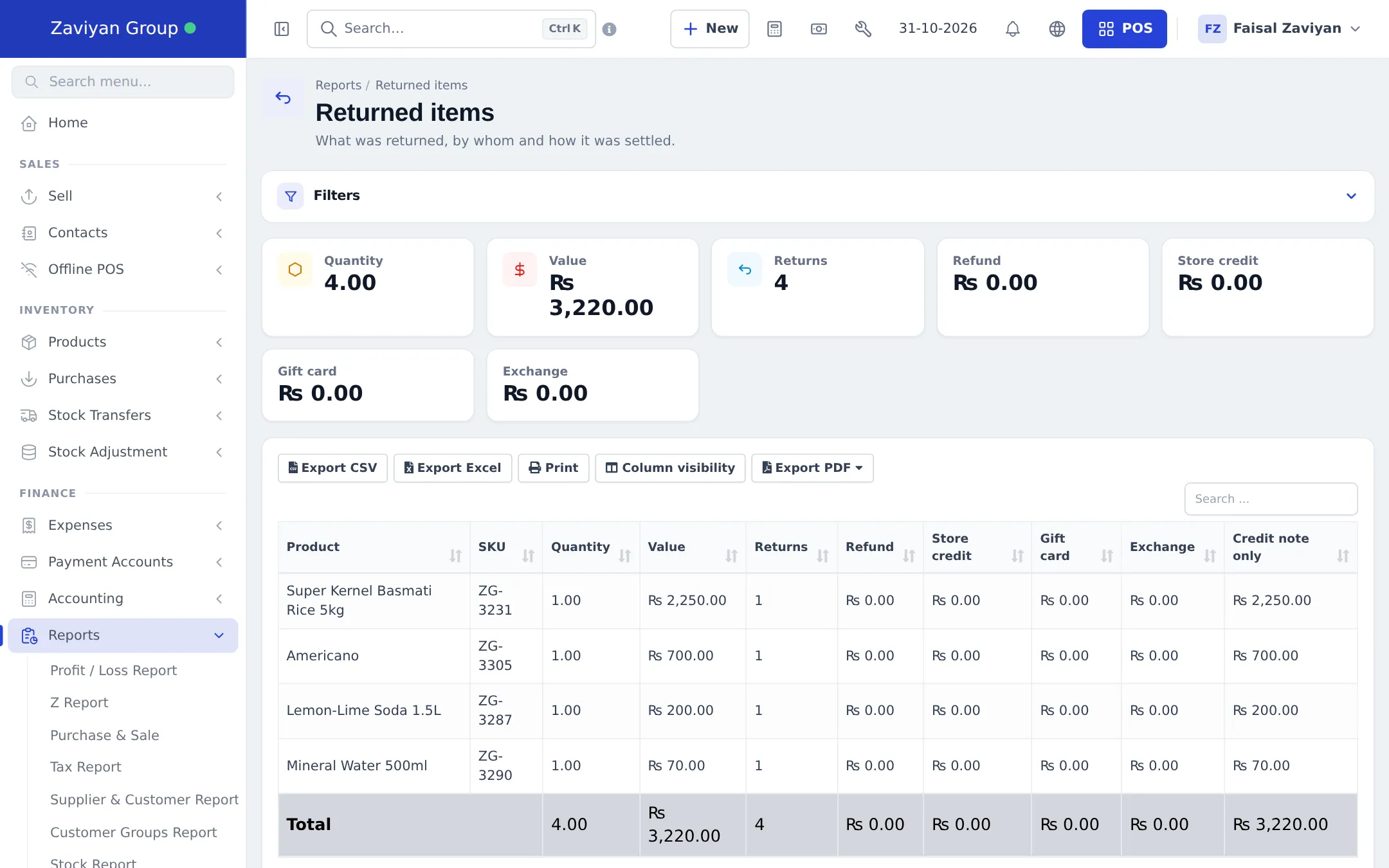Image resolution: width=1389 pixels, height=868 pixels.
Task: Collapse the sidebar panel toggle icon
Action: pyautogui.click(x=282, y=29)
